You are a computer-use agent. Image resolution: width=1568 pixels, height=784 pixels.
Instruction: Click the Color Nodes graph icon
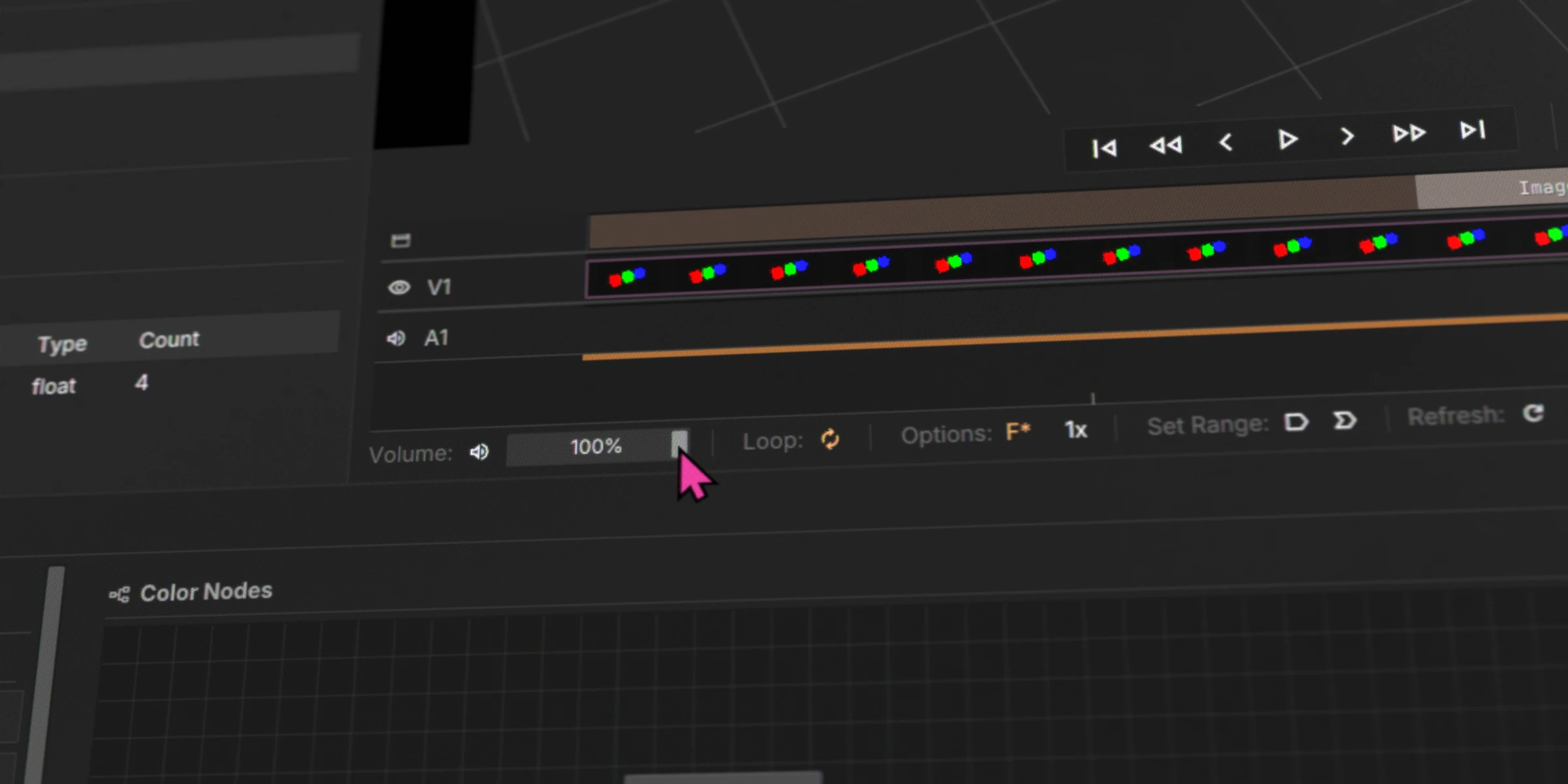pyautogui.click(x=119, y=595)
